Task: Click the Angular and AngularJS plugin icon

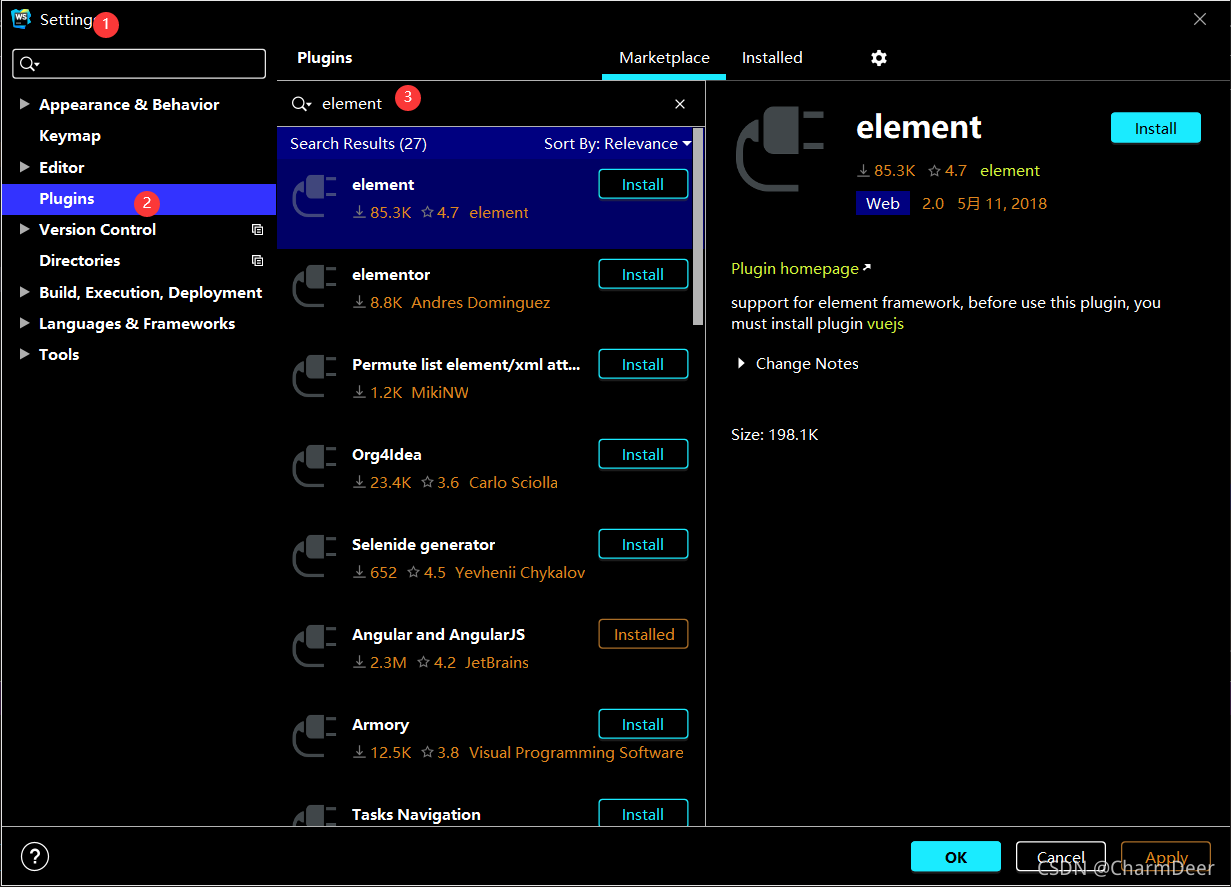Action: pyautogui.click(x=314, y=645)
